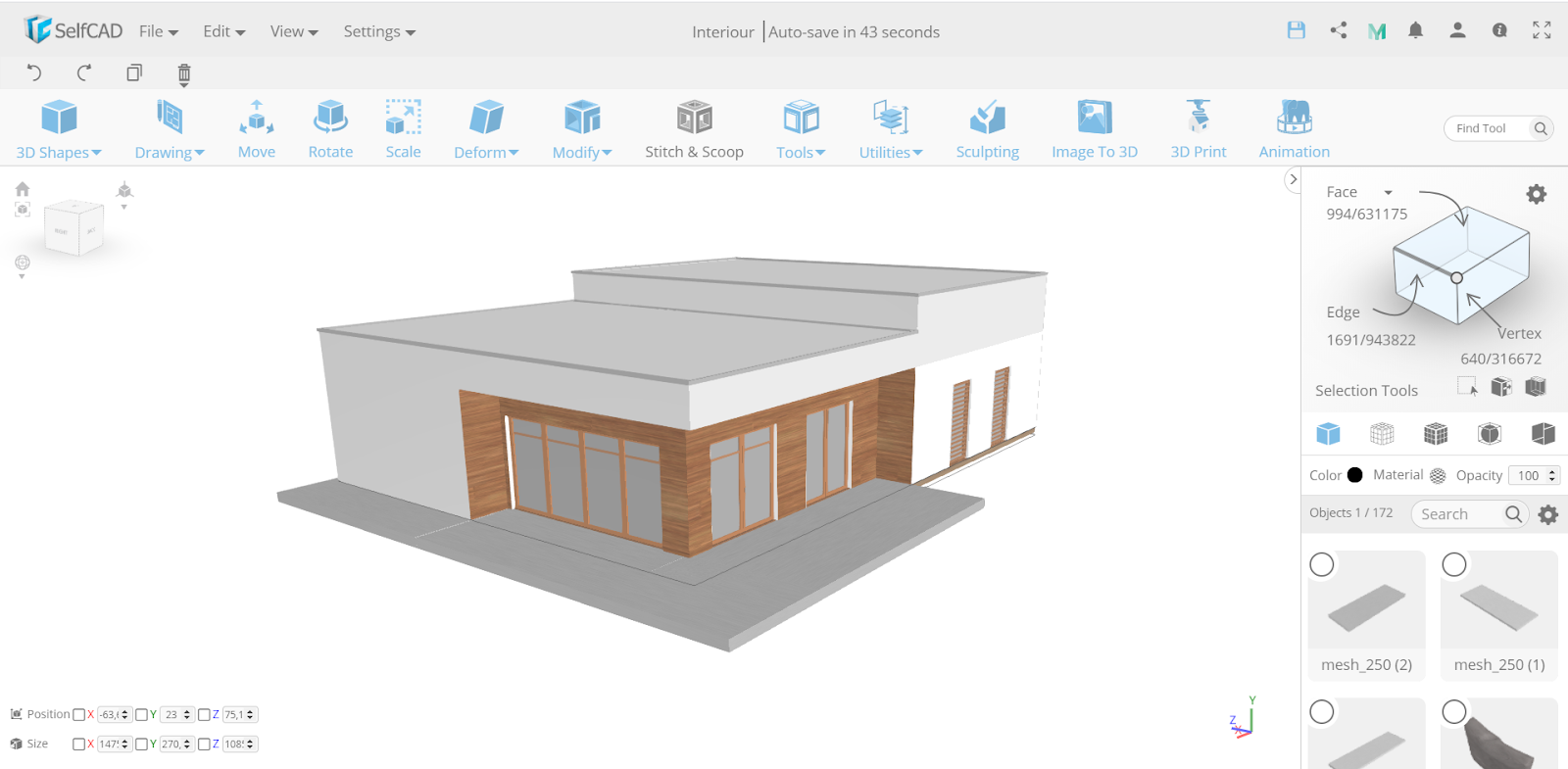
Task: Click the save icon in header
Action: (1296, 30)
